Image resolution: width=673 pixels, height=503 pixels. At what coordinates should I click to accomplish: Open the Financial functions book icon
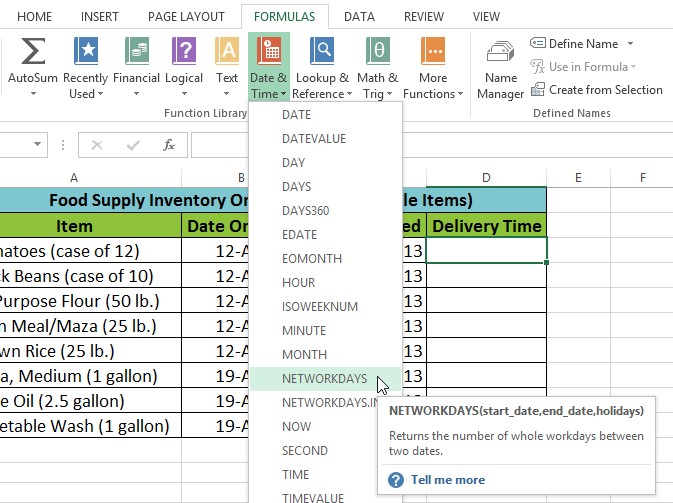click(136, 51)
